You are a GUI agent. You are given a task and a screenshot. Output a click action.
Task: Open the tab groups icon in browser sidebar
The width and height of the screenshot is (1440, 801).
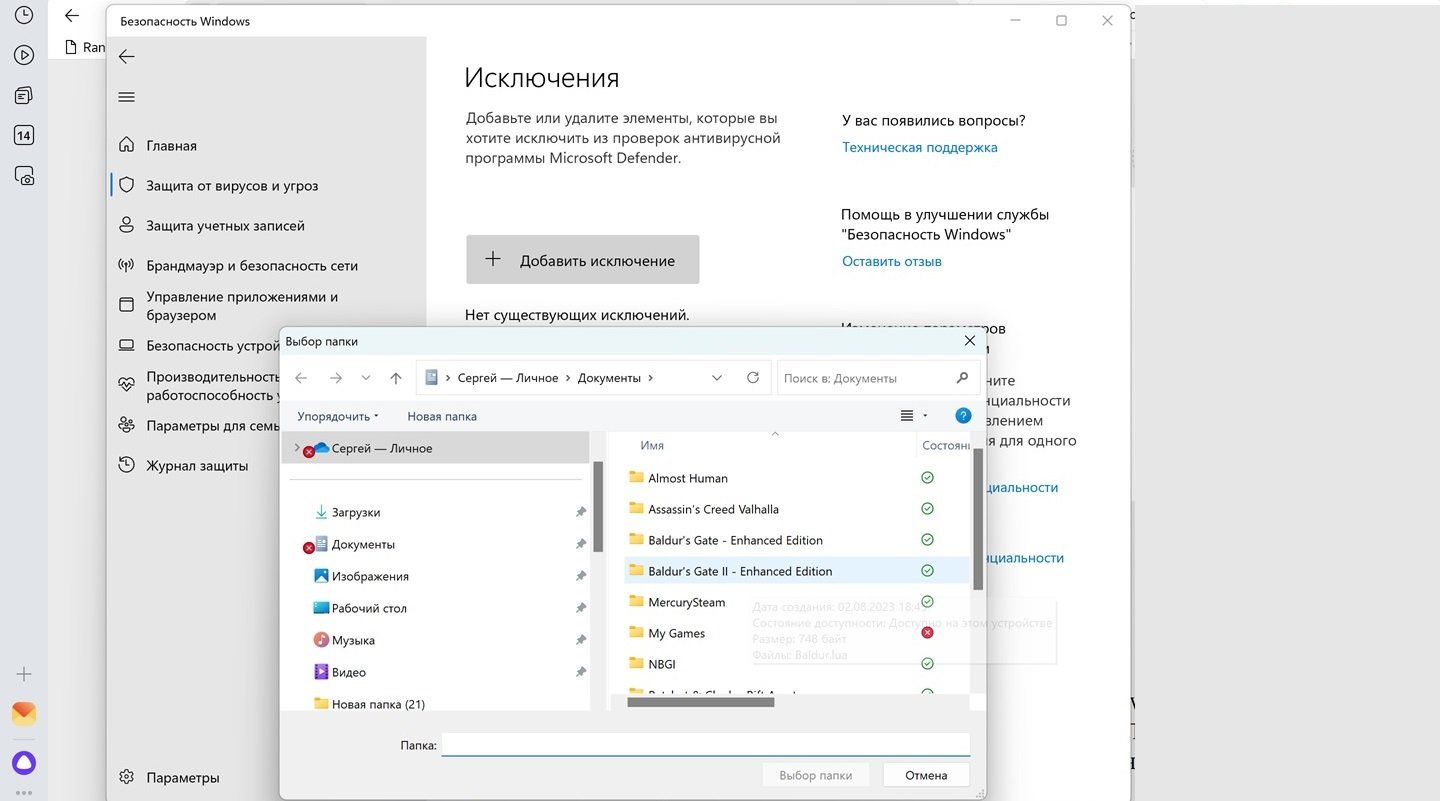click(x=24, y=96)
